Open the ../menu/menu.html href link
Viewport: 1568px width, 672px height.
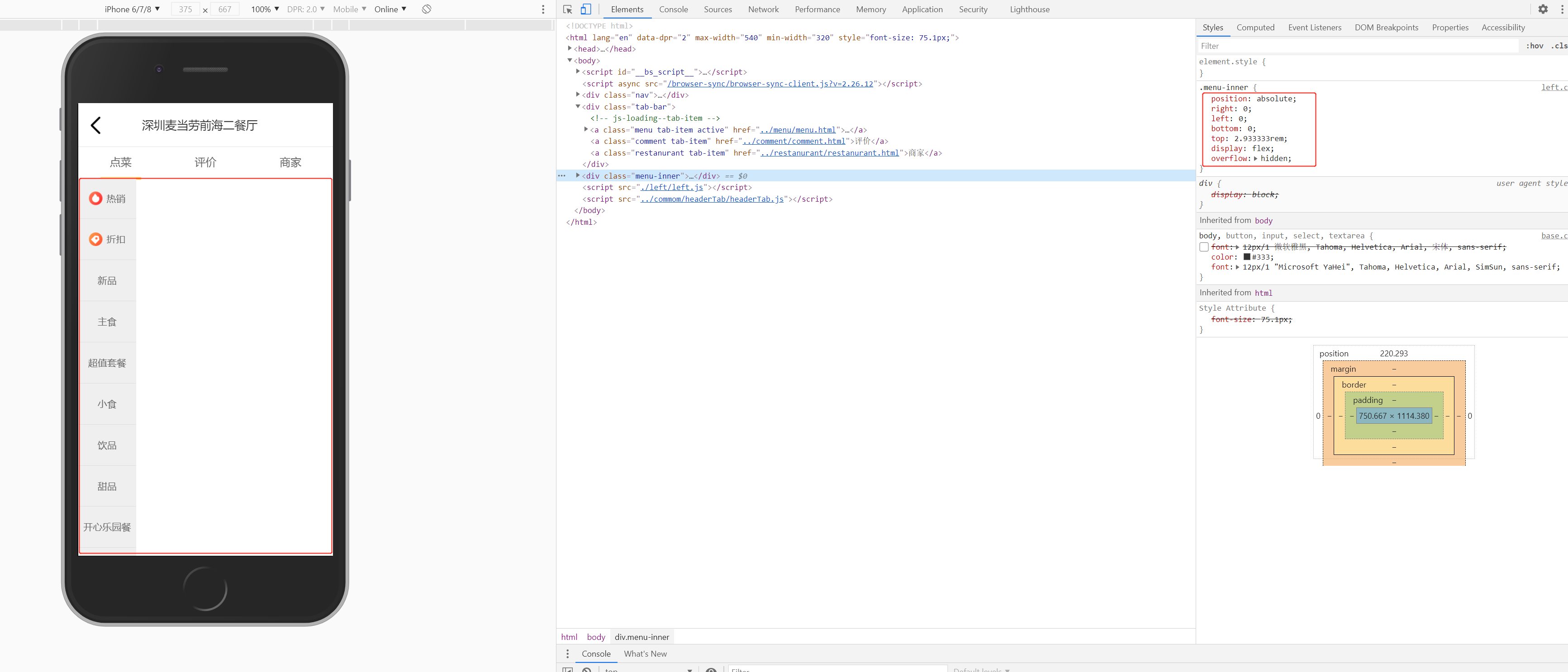798,130
